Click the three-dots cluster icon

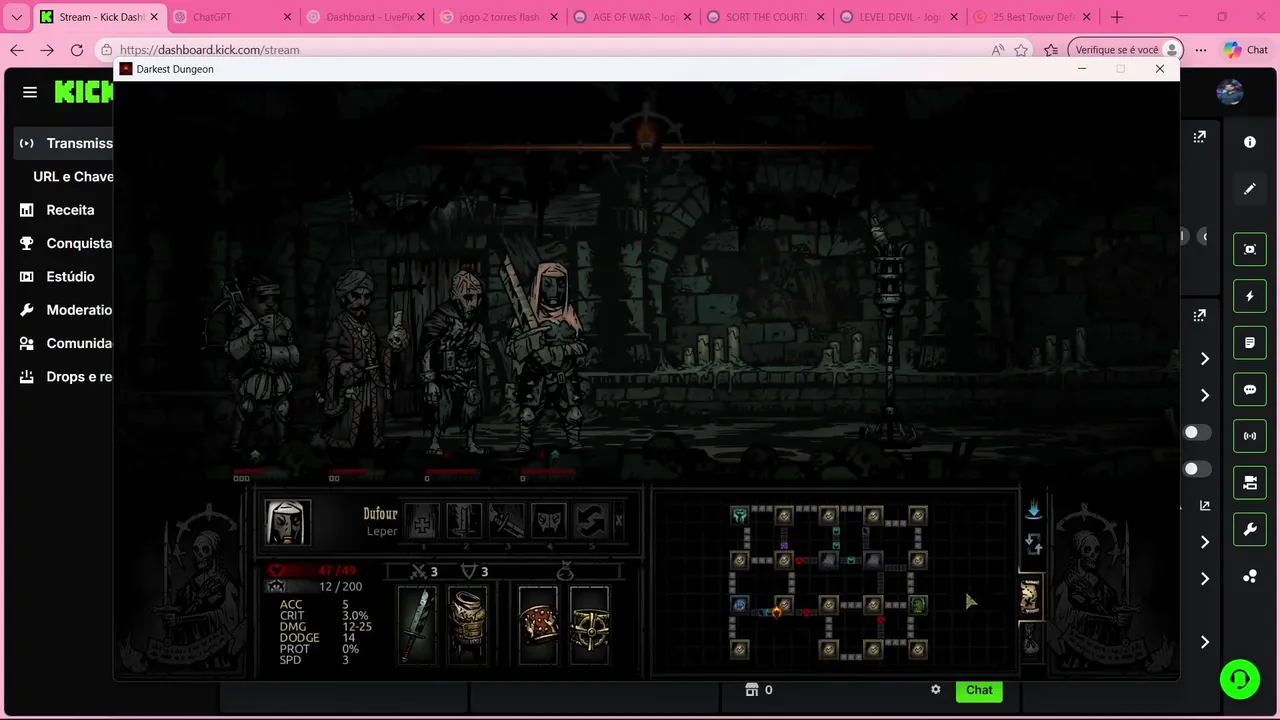pyautogui.click(x=1250, y=577)
